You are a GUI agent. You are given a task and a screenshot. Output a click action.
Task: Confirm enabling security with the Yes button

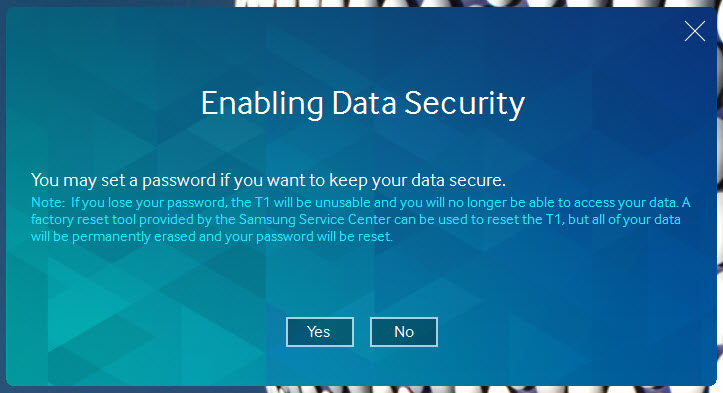click(320, 332)
